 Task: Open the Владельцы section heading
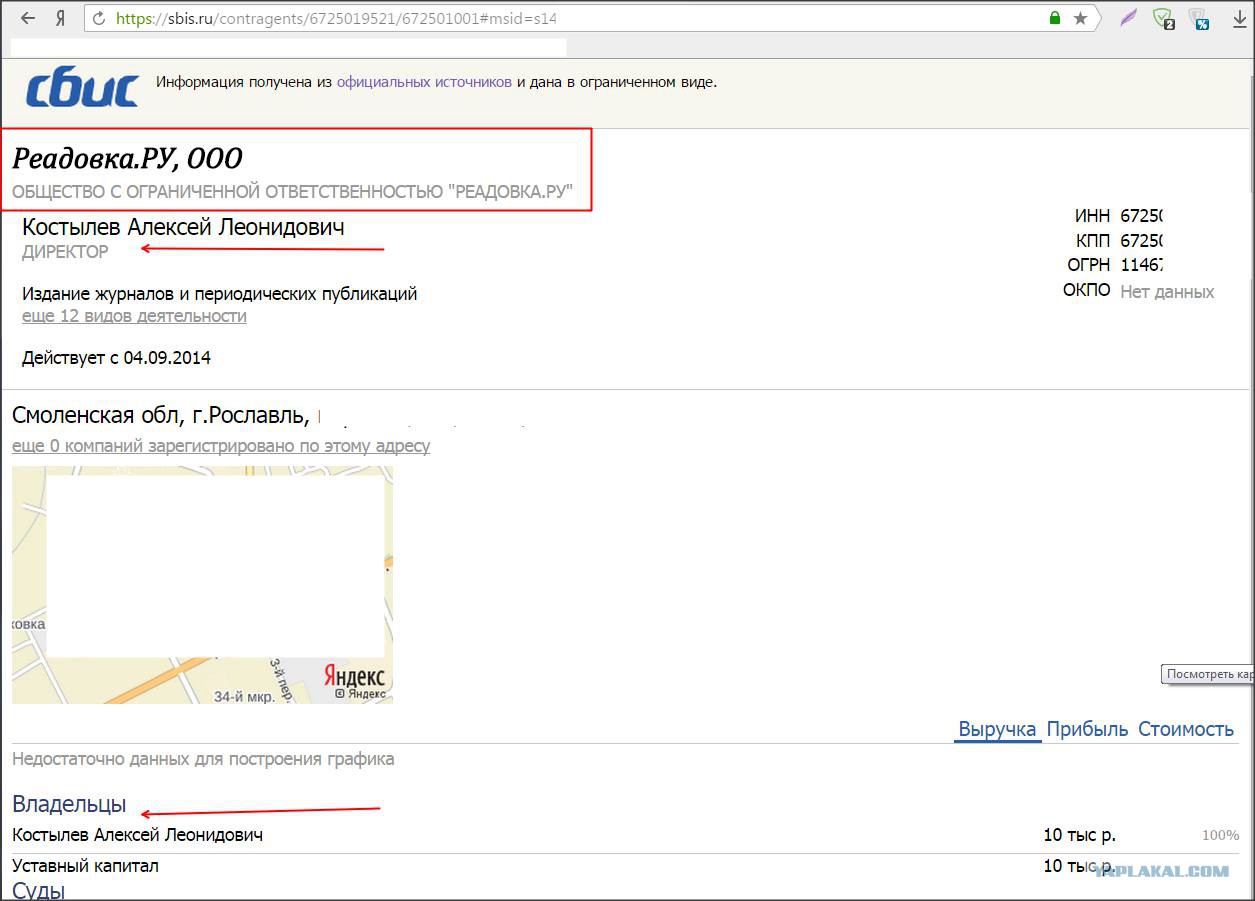click(69, 804)
